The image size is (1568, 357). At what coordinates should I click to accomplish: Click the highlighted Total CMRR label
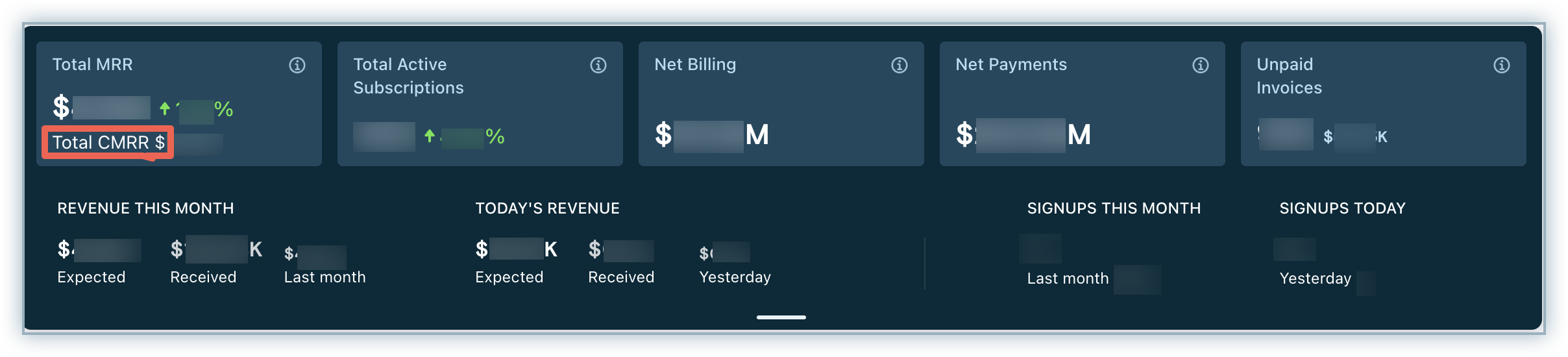[108, 143]
